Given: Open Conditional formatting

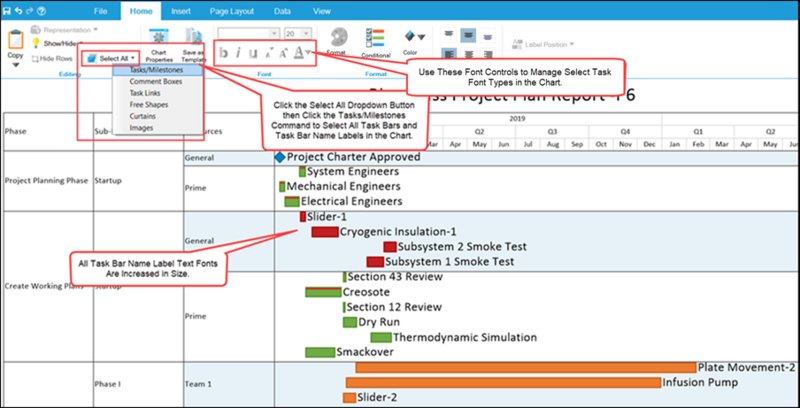Looking at the screenshot, I should click(x=376, y=43).
